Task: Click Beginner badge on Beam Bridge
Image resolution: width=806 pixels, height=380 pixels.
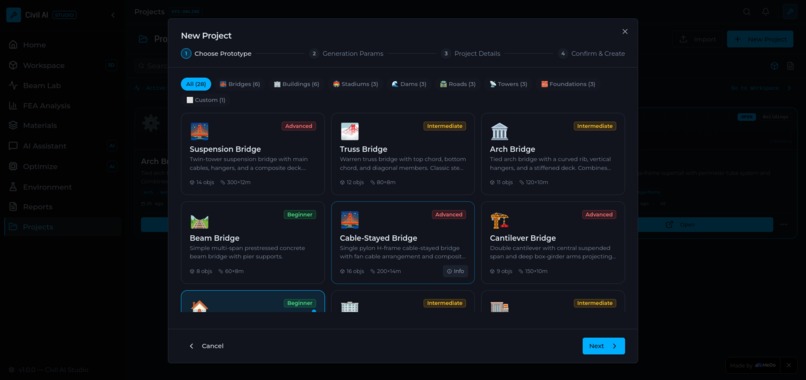Action: tap(300, 214)
